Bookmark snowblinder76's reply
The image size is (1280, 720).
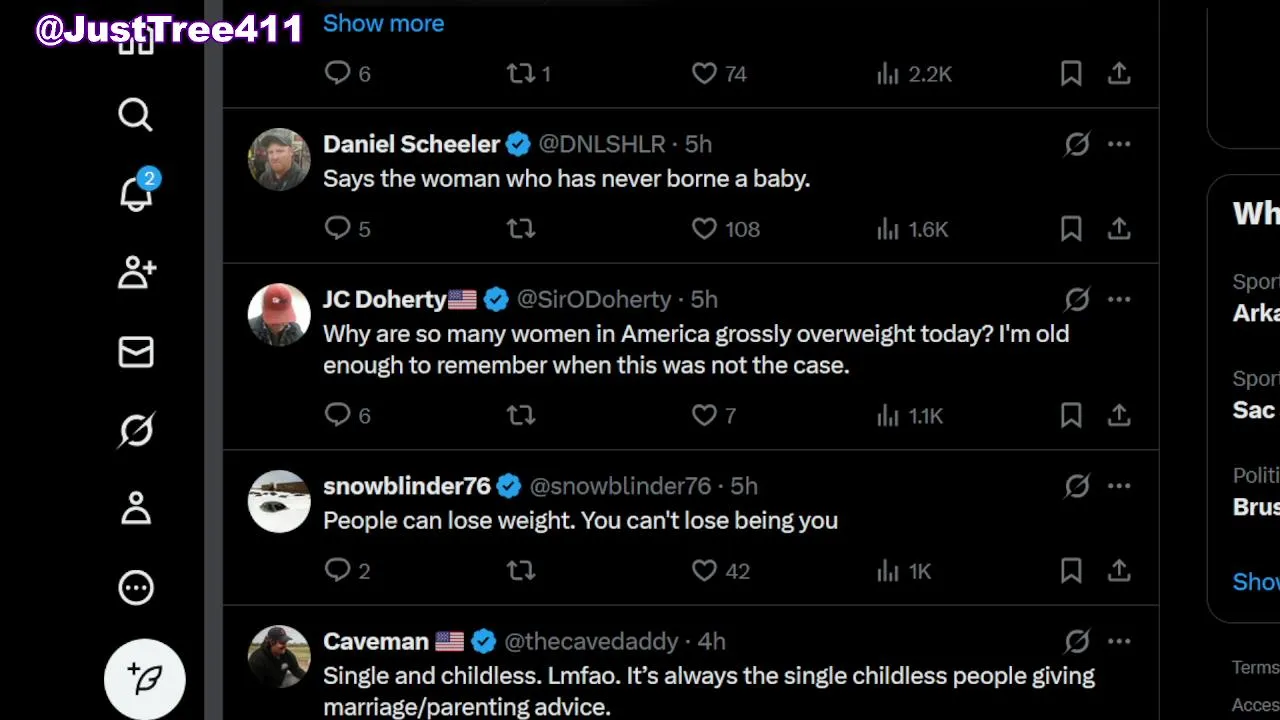[x=1071, y=571]
